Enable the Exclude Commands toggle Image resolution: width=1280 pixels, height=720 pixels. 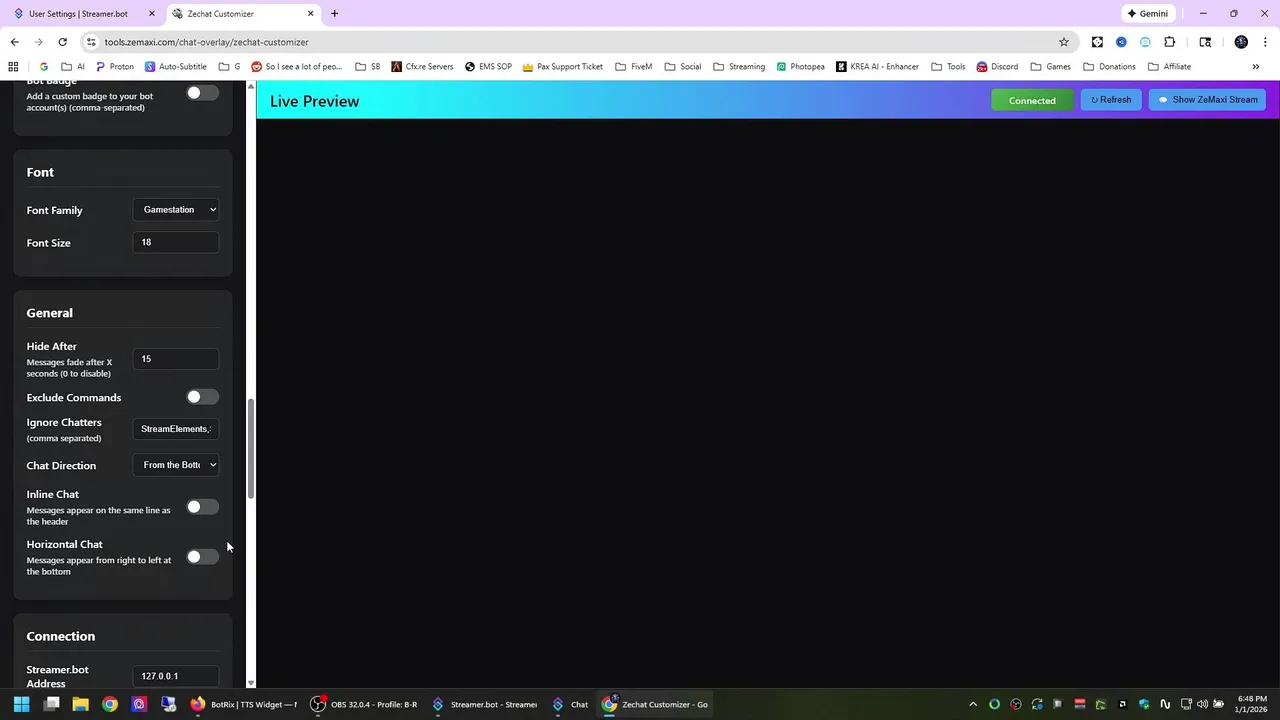coord(202,397)
